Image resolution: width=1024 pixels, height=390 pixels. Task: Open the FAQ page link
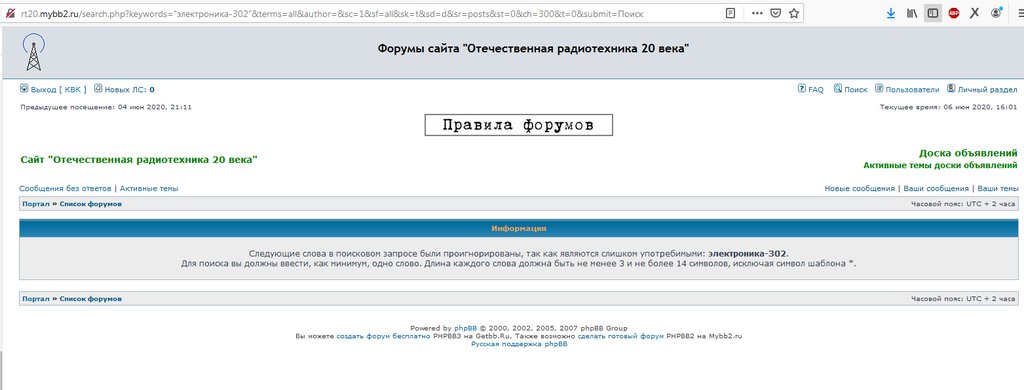pyautogui.click(x=816, y=89)
